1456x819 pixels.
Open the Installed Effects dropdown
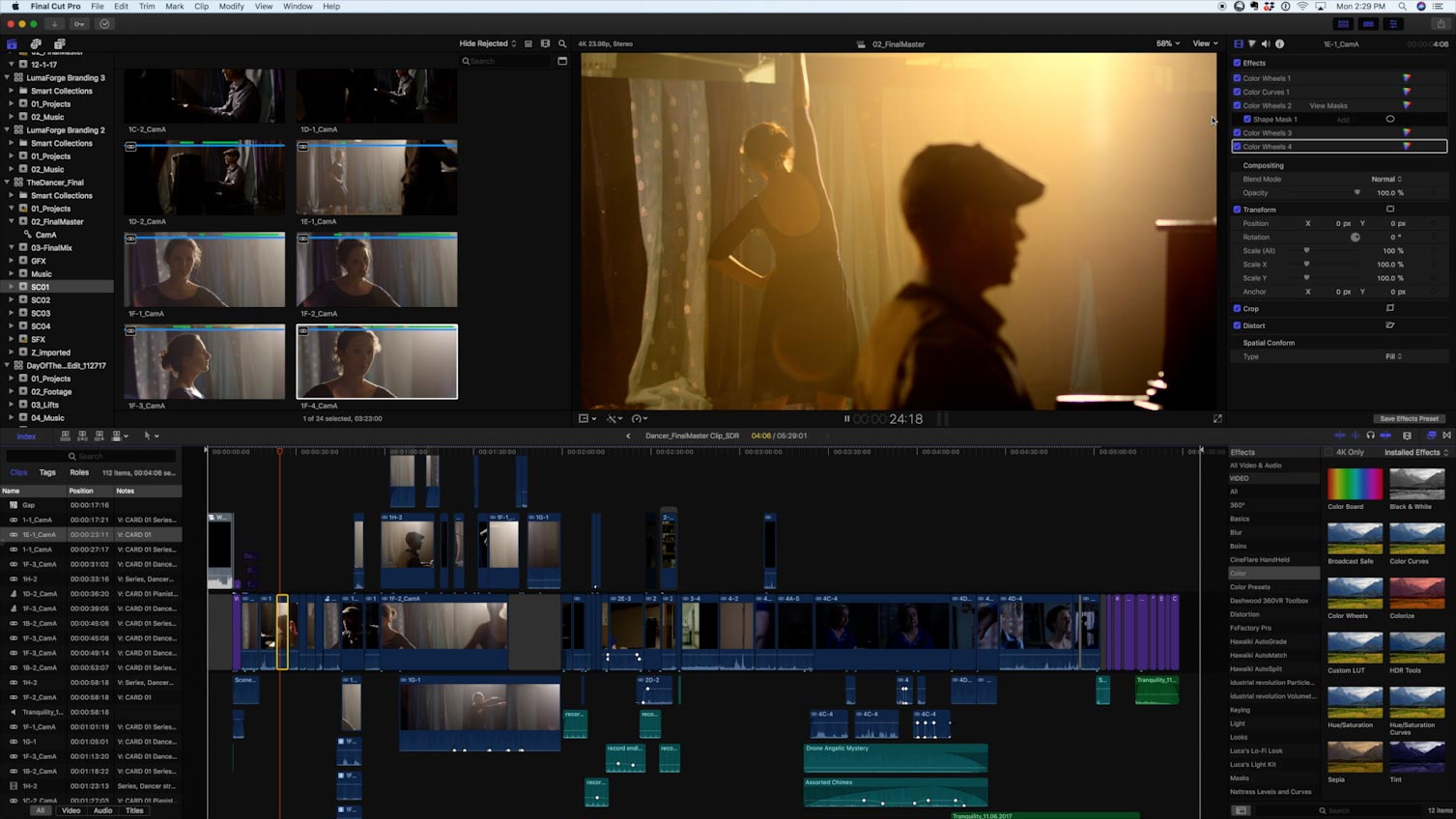(x=1416, y=452)
